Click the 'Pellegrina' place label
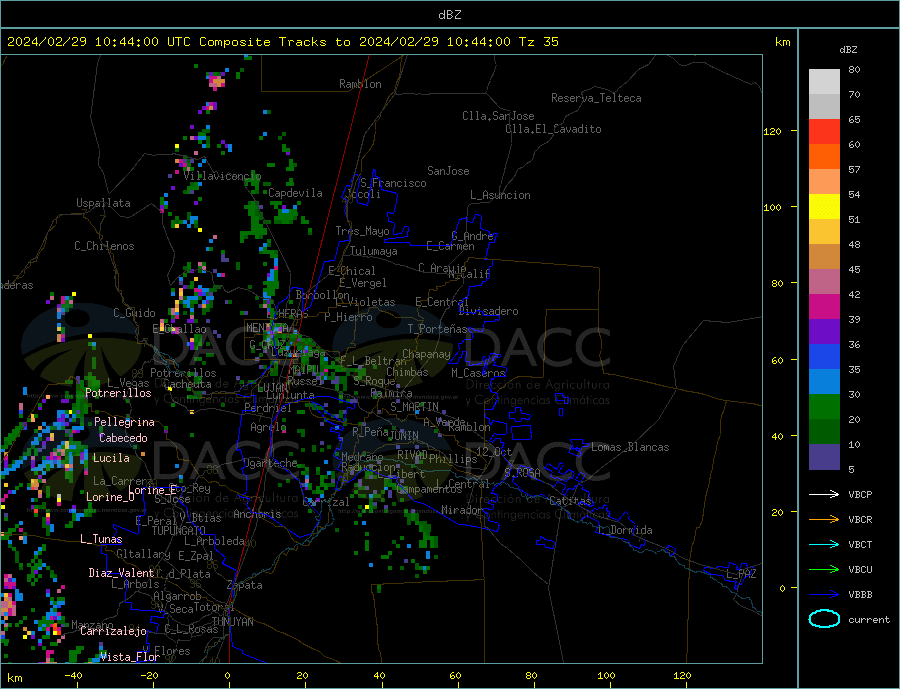The image size is (900, 689). pos(124,422)
